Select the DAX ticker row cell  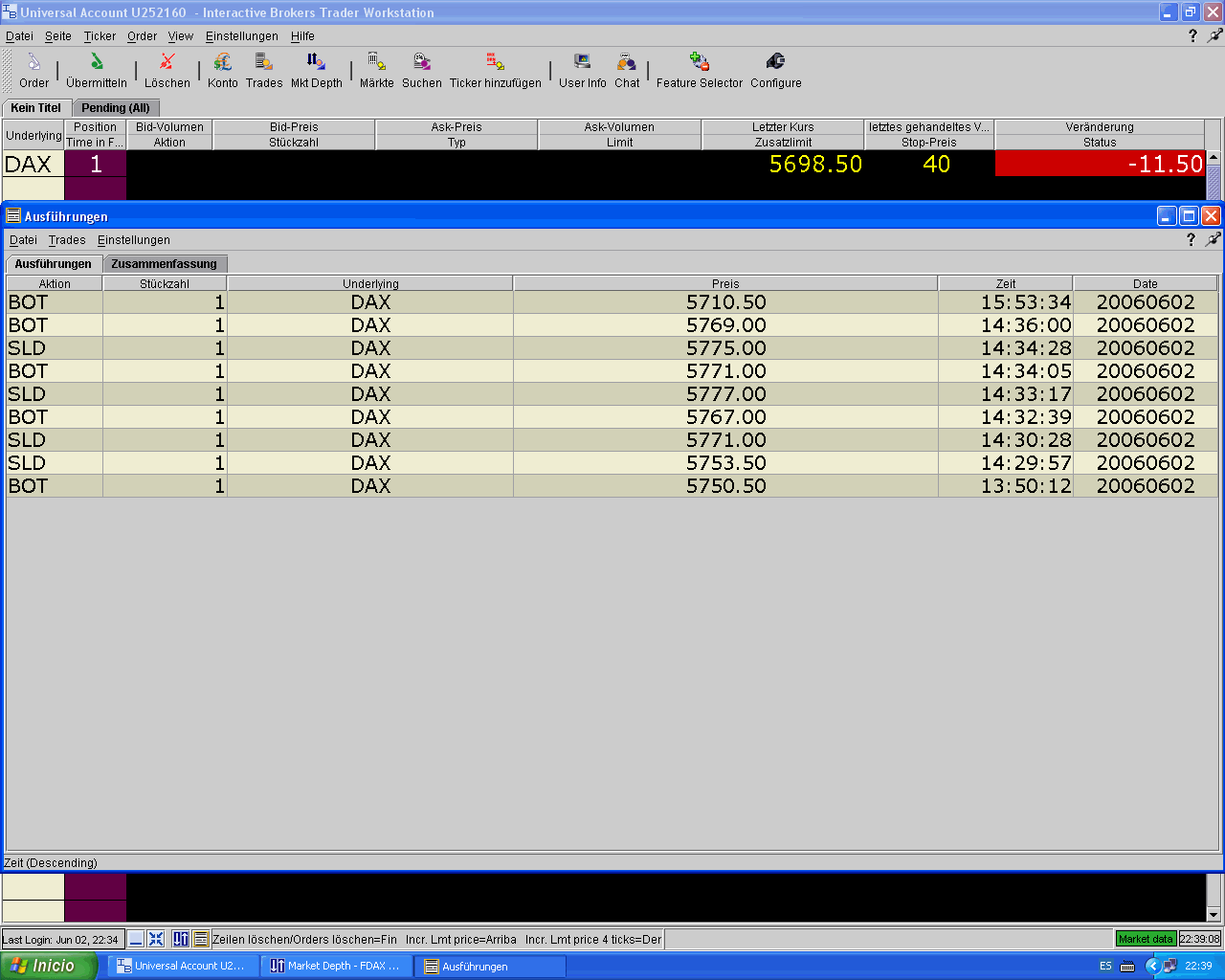tap(33, 164)
